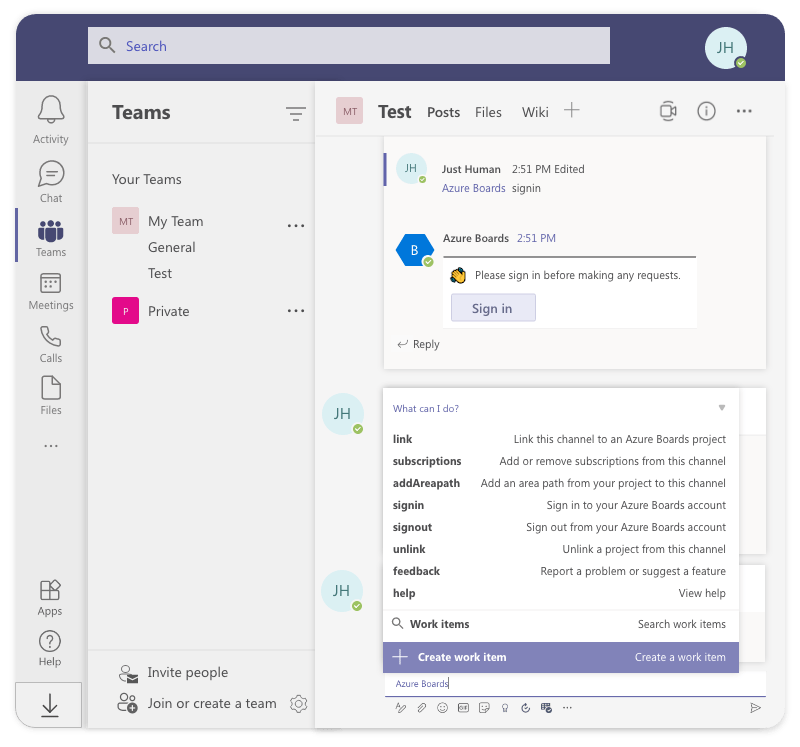800x747 pixels.
Task: Attach a file using the paperclip icon
Action: pyautogui.click(x=421, y=708)
